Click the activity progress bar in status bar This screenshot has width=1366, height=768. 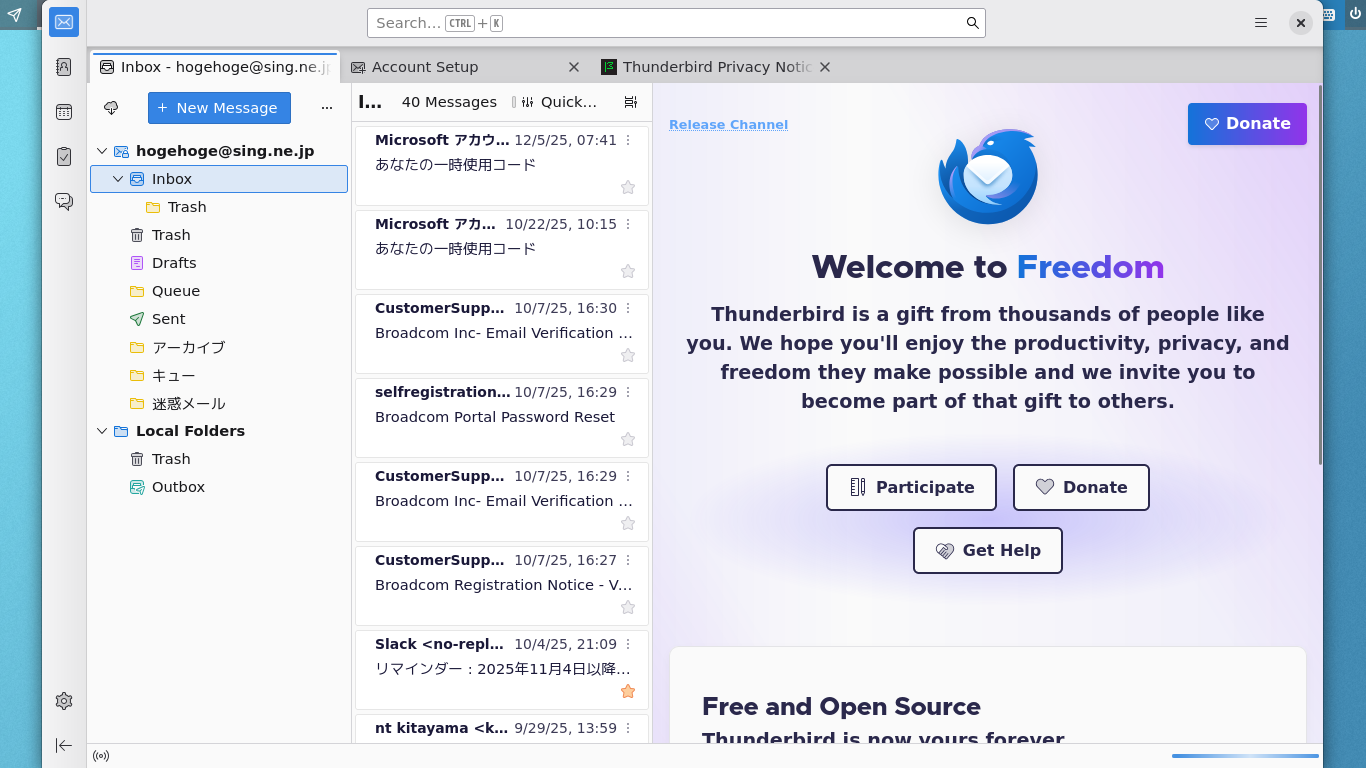tap(1245, 756)
